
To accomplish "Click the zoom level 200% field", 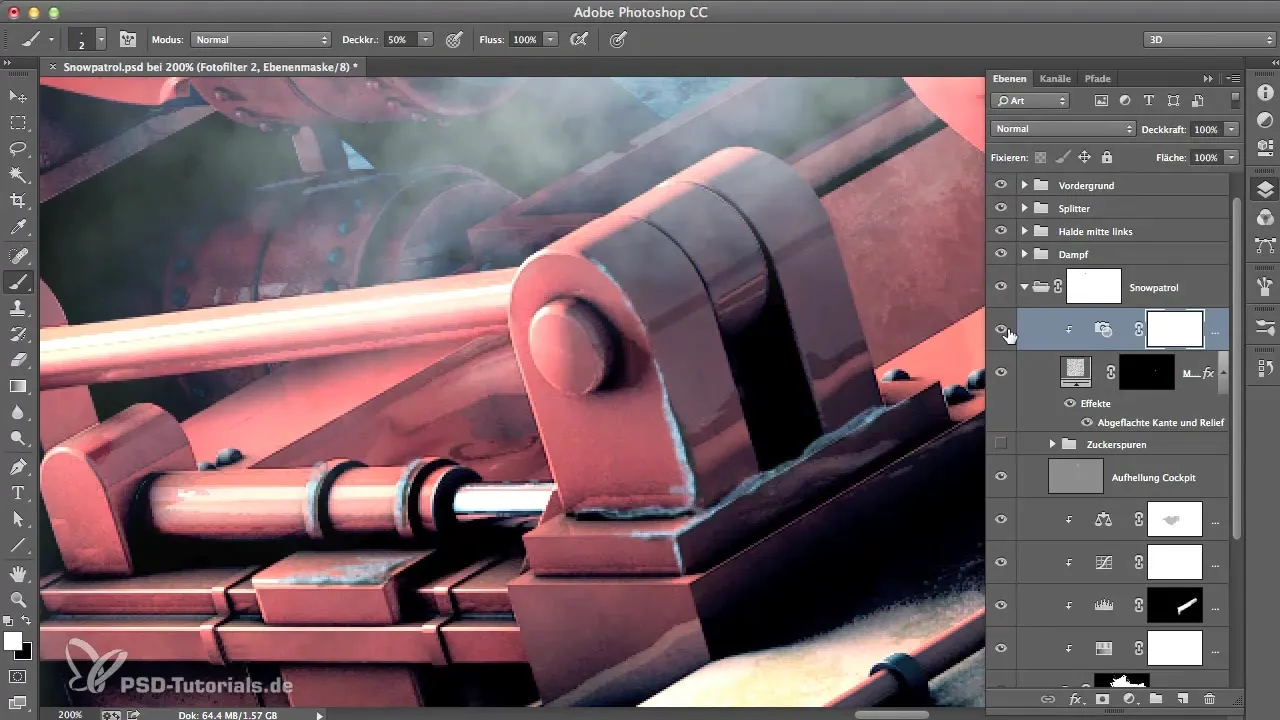I will (70, 714).
